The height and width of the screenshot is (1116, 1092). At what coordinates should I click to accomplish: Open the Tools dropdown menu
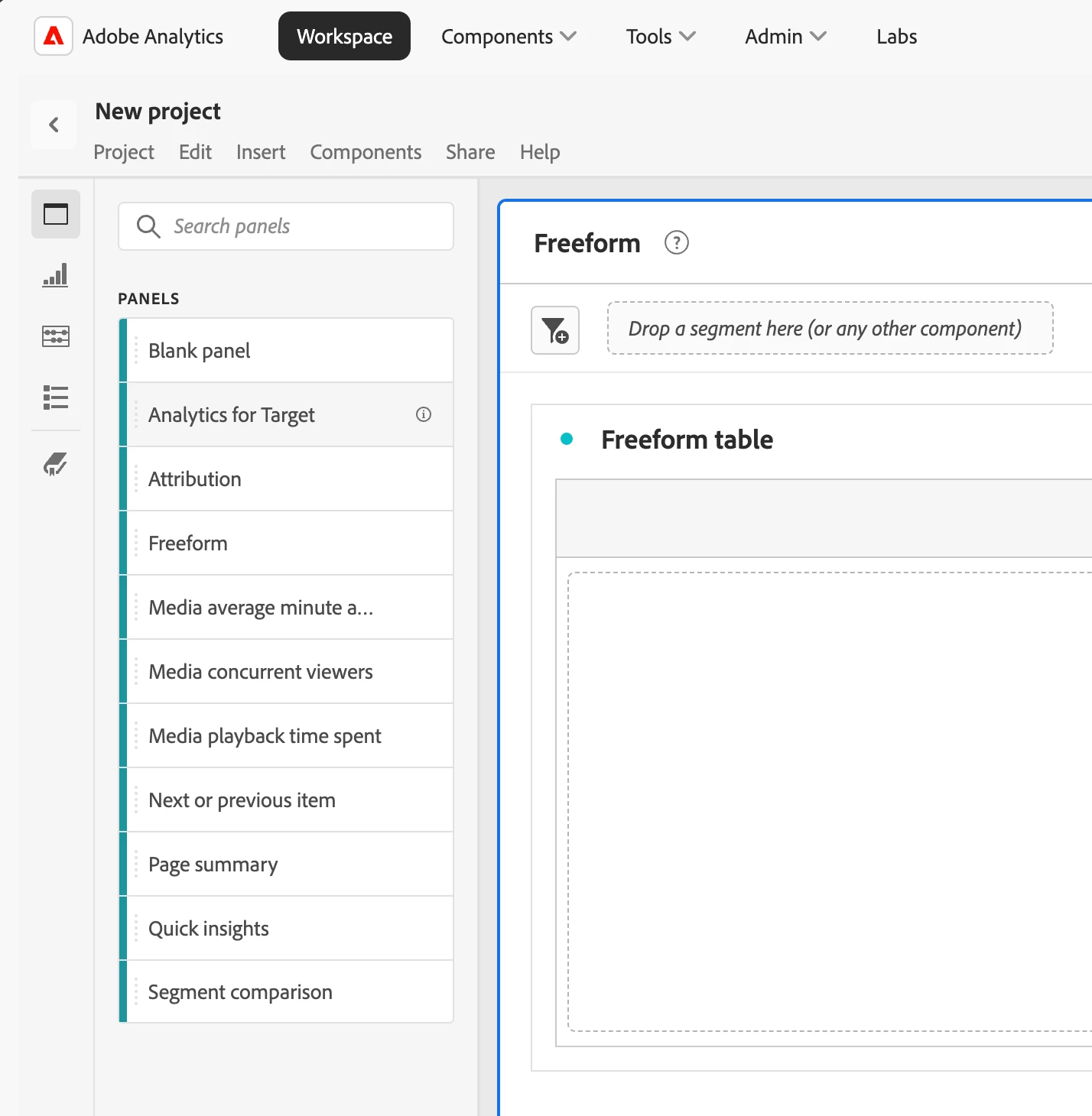661,37
